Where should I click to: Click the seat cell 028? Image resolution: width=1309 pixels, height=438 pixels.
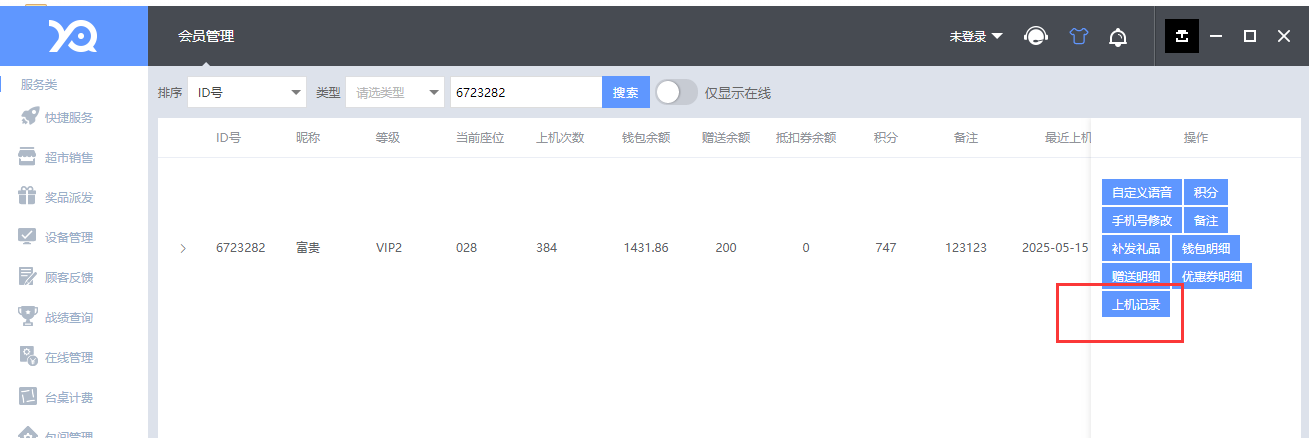pos(467,248)
